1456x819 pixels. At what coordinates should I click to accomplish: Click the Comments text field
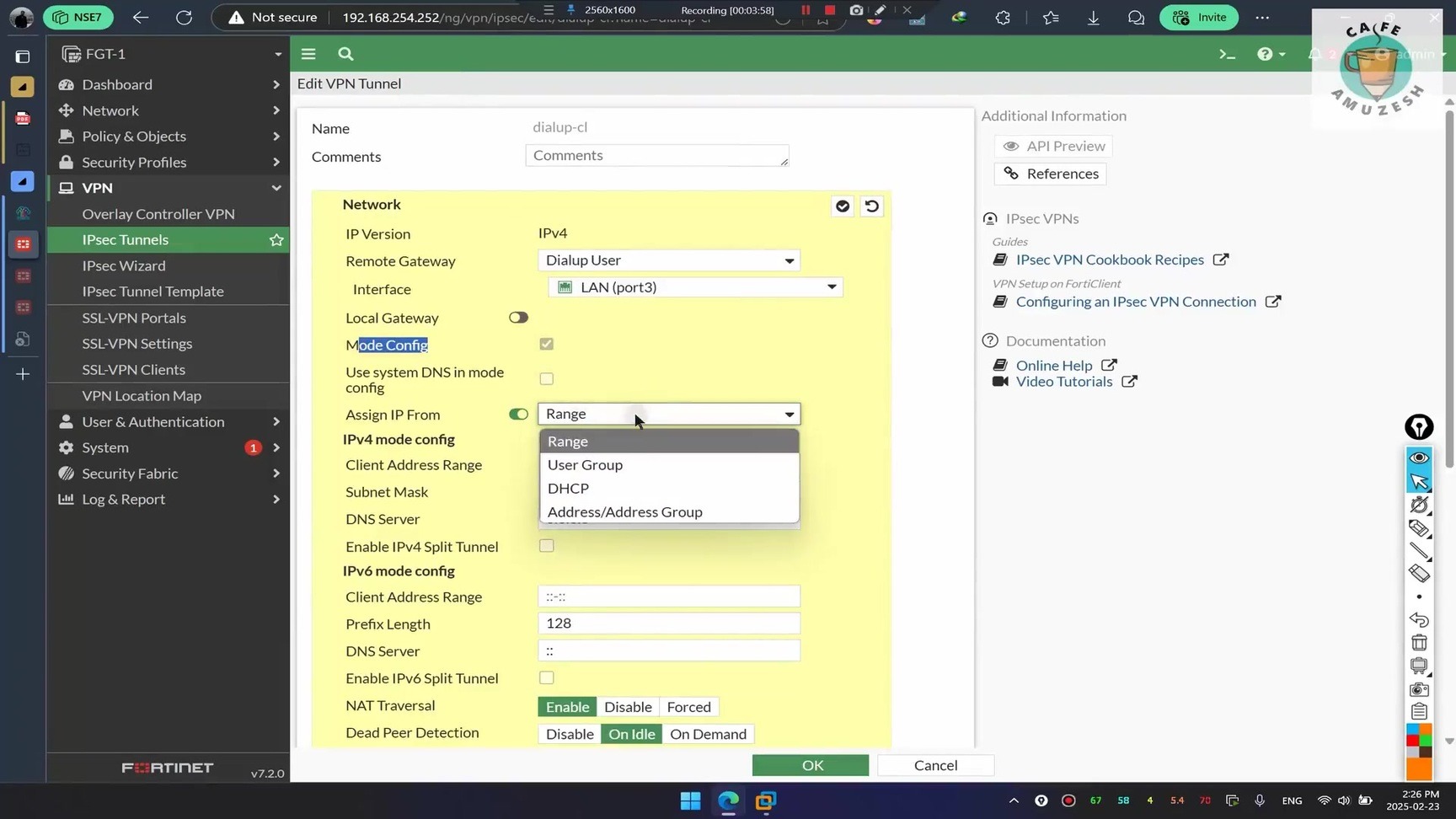pos(657,156)
